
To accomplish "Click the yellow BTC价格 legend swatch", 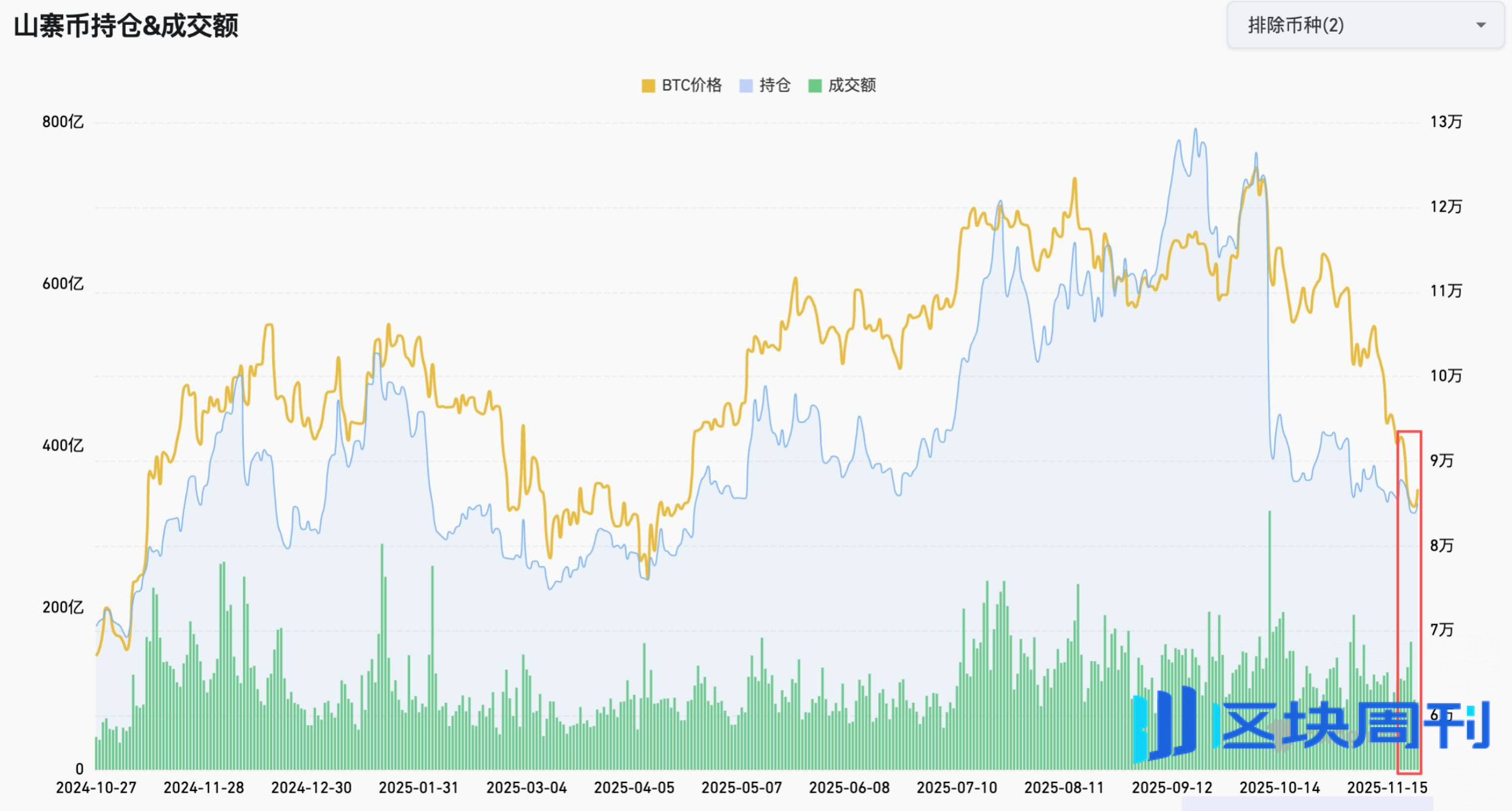I will [648, 86].
